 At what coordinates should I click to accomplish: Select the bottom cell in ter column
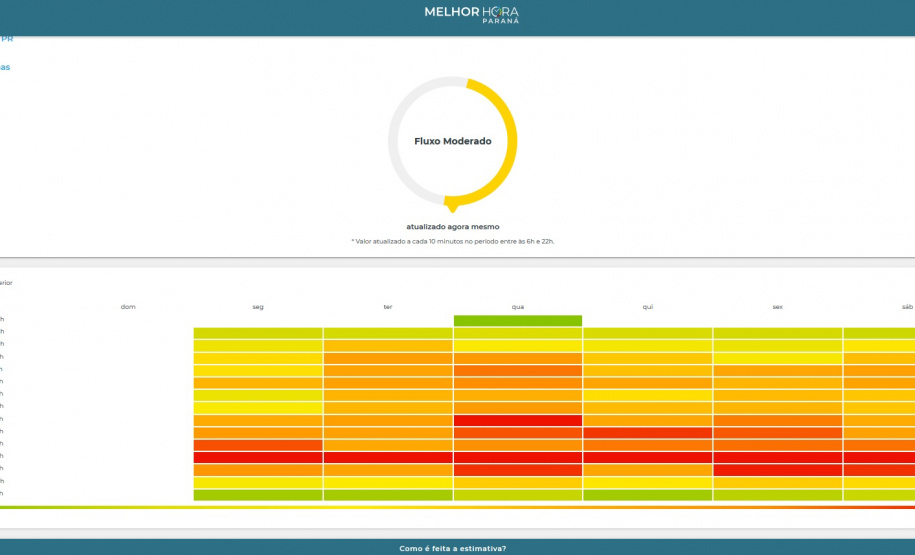point(388,495)
